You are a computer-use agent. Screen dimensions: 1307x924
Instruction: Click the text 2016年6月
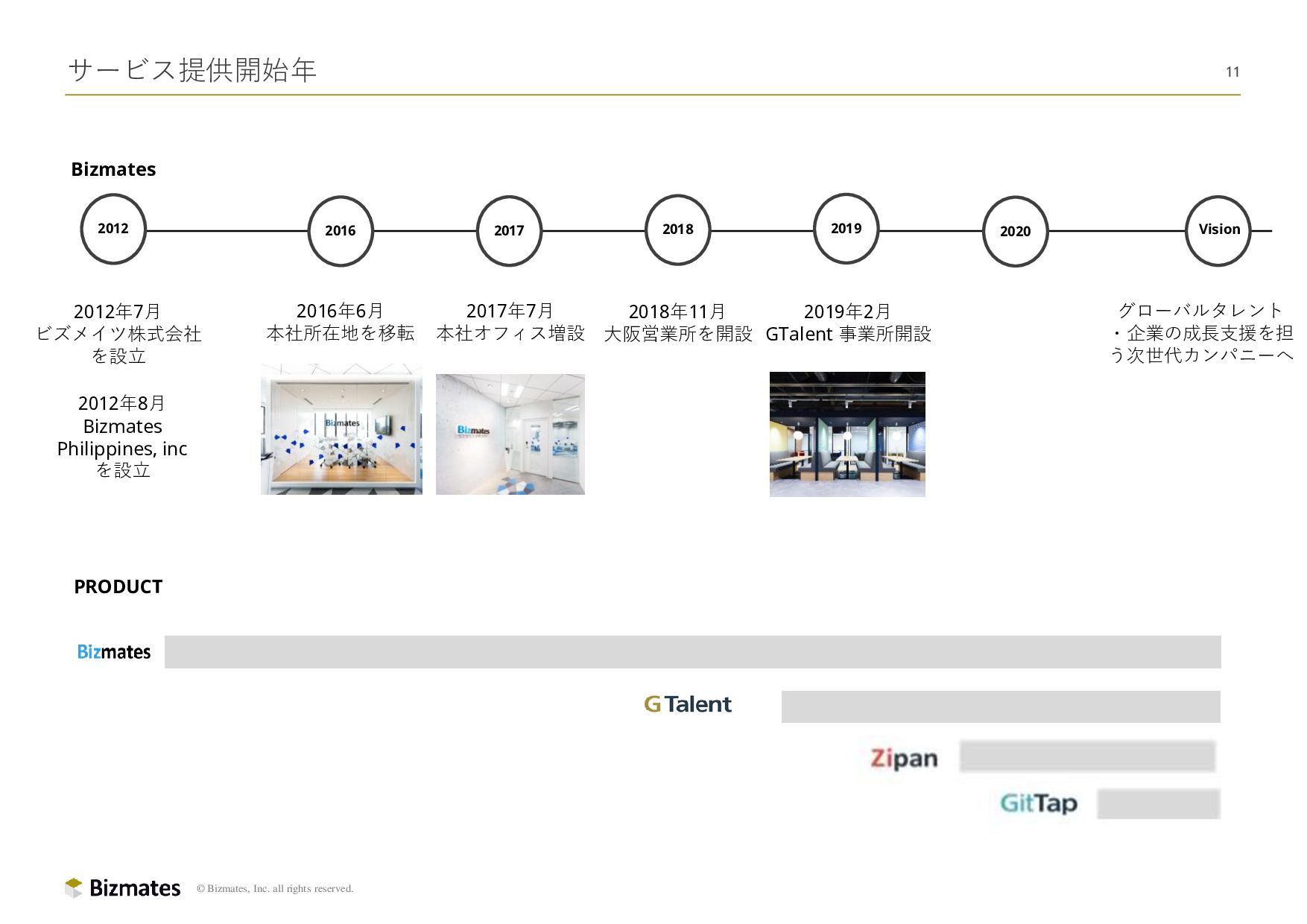340,310
